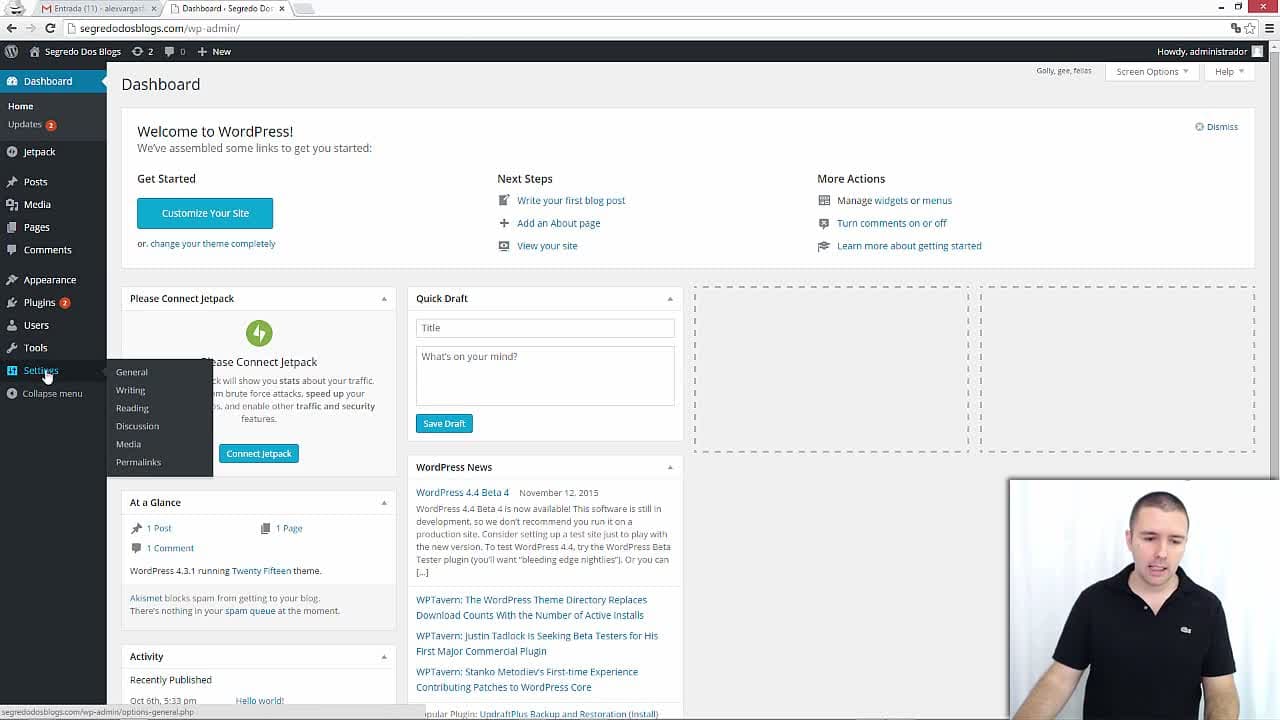Click the bookmark star in address bar
The width and height of the screenshot is (1280, 720).
[x=1250, y=28]
